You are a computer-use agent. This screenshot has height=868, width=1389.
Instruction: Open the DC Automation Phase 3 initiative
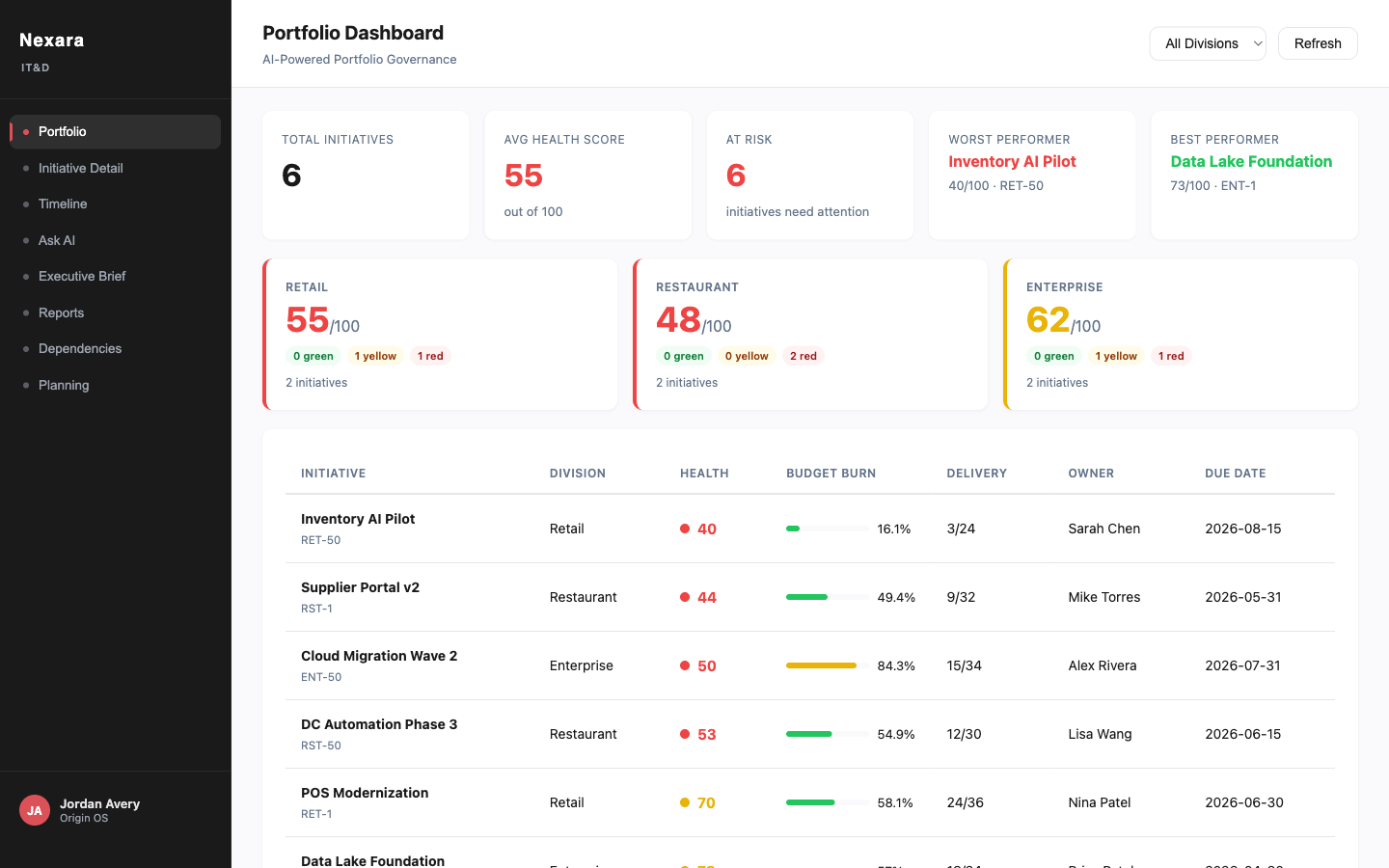(379, 724)
